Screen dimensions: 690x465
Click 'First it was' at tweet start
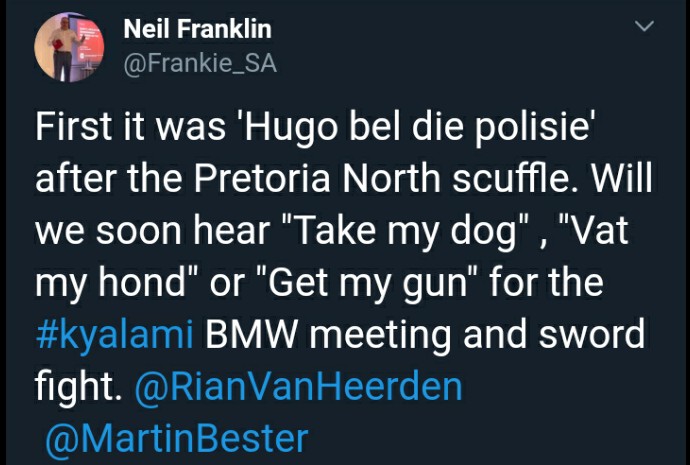point(130,128)
